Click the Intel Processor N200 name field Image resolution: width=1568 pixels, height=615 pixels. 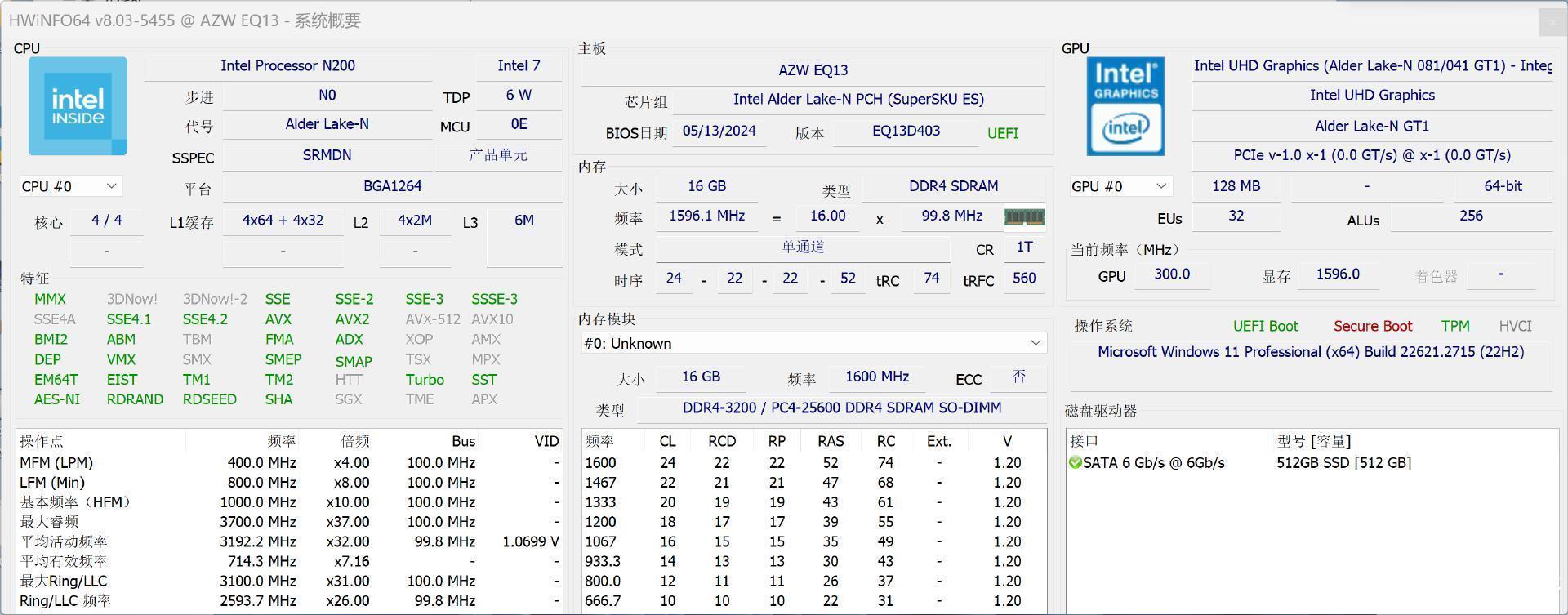287,66
